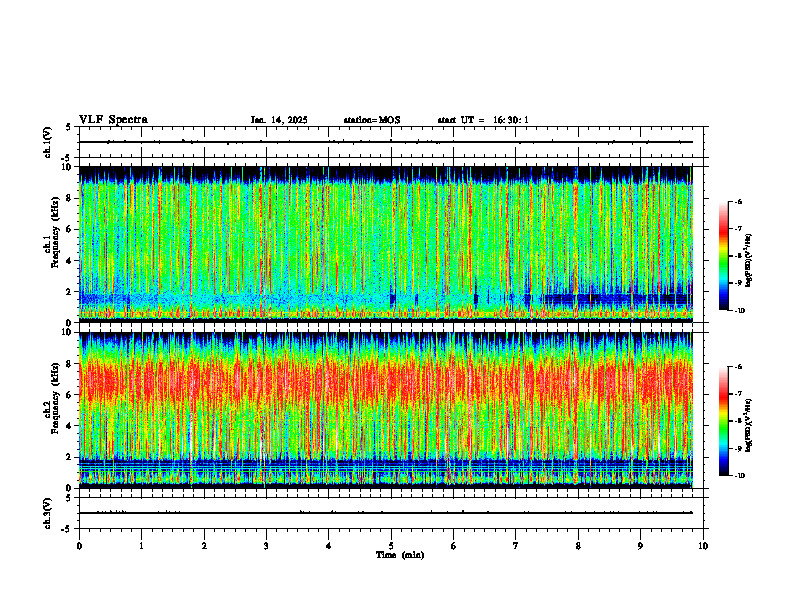Click the ch.1 color bar log(PSD) label
792x612 pixels.
(748, 260)
